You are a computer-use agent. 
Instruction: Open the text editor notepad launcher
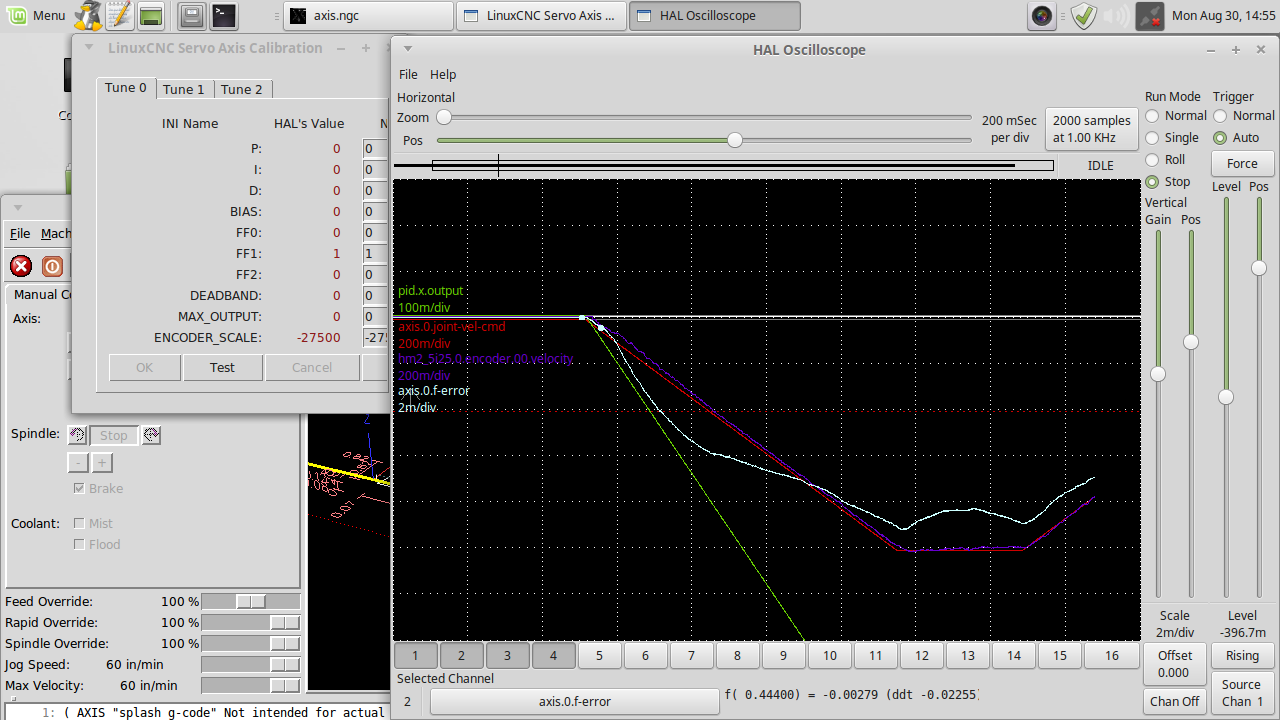119,15
